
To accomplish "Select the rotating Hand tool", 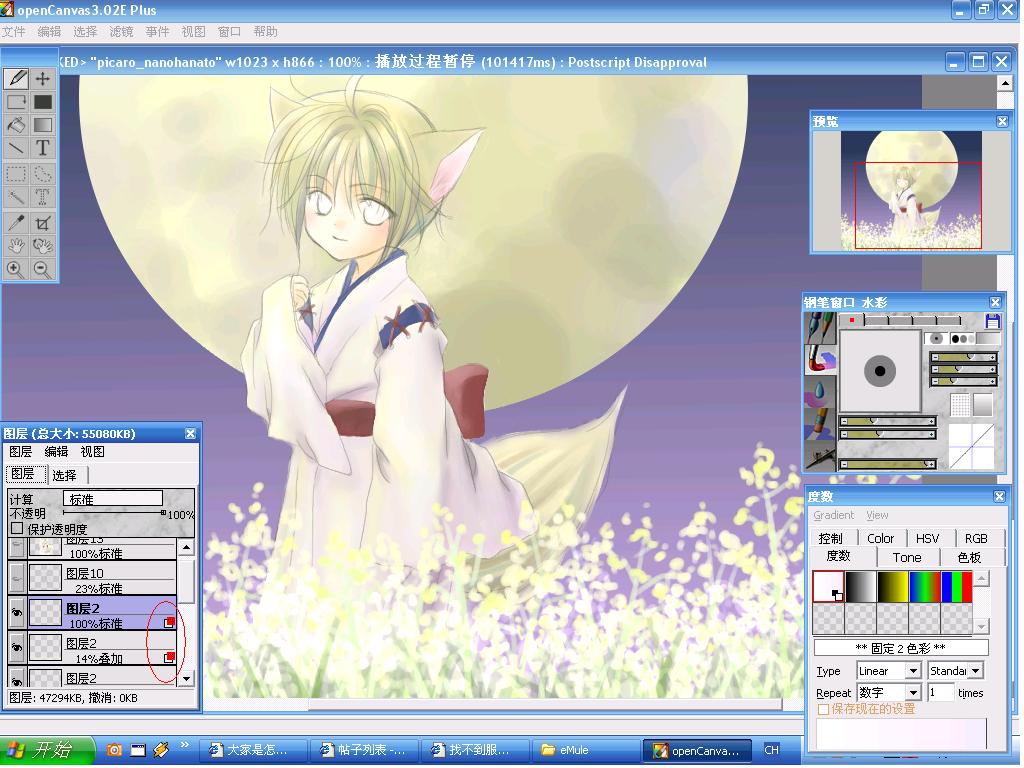I will coord(43,246).
